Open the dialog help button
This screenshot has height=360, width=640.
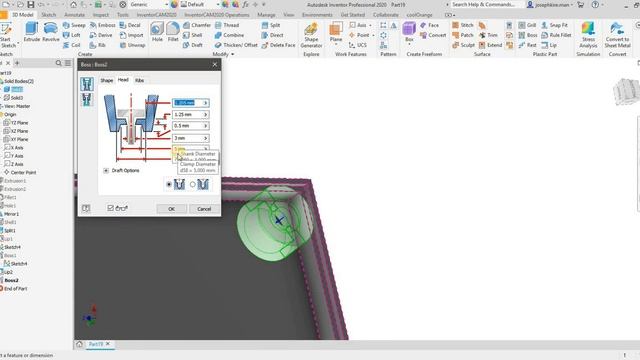[x=86, y=208]
